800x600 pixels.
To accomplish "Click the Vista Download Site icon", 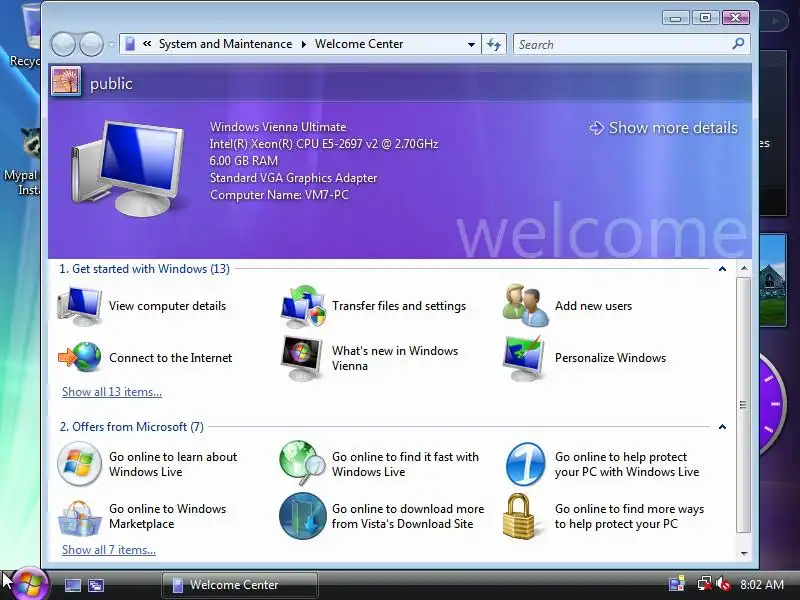I will pos(303,516).
